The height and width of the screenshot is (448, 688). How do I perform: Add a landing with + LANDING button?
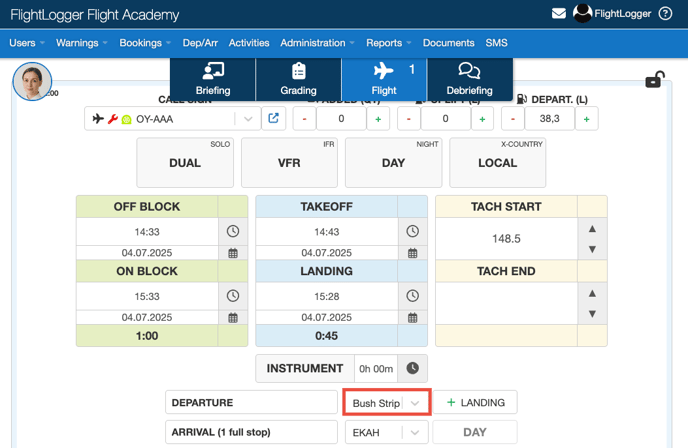(x=475, y=402)
